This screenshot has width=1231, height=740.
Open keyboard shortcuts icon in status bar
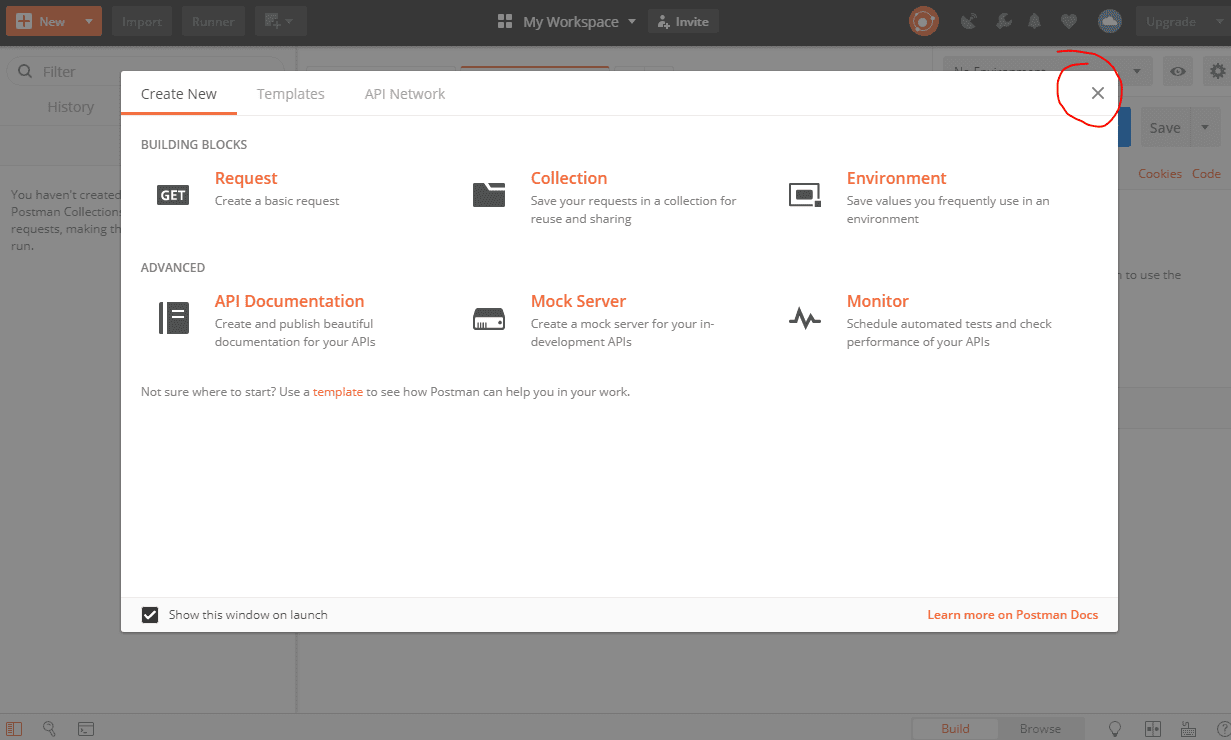click(1188, 729)
